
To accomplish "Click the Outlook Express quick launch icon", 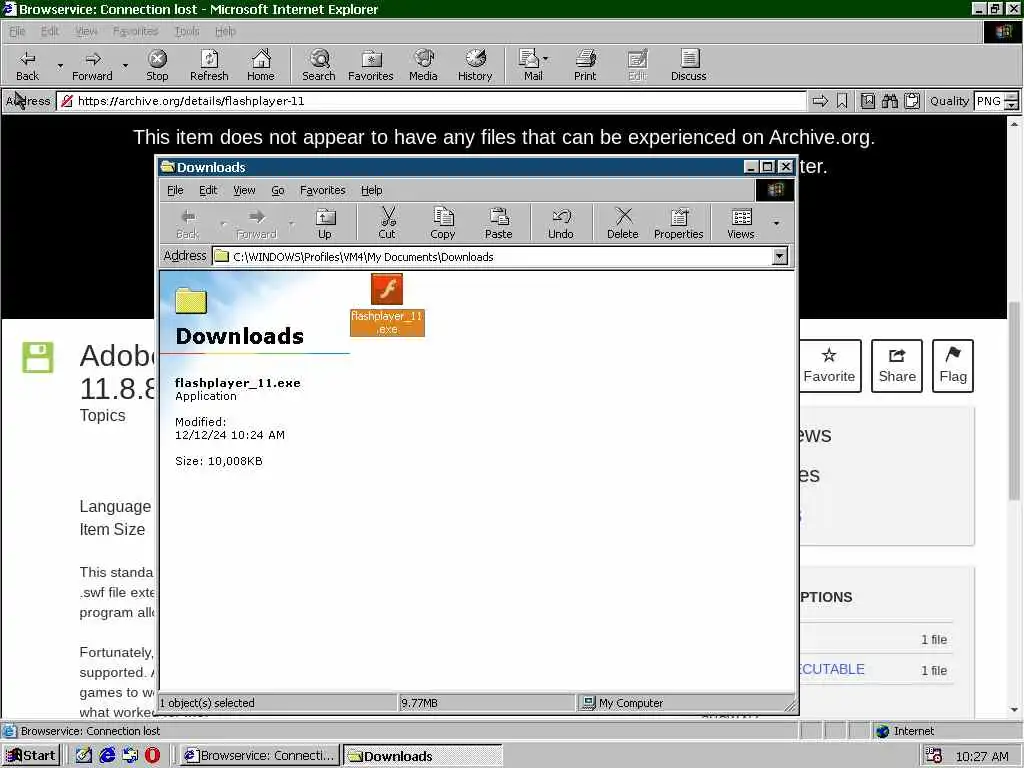I will click(130, 756).
